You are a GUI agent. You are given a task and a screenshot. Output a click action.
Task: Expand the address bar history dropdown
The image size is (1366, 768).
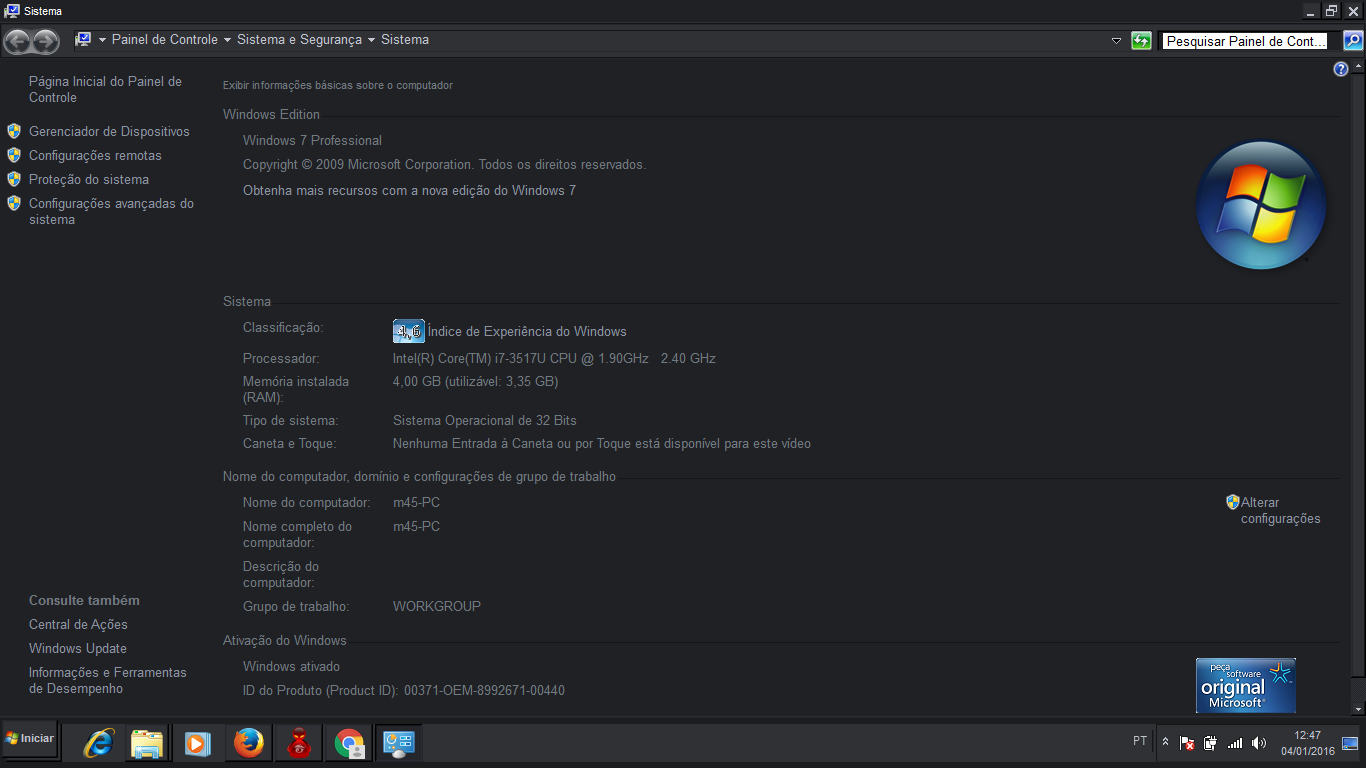click(x=1117, y=41)
